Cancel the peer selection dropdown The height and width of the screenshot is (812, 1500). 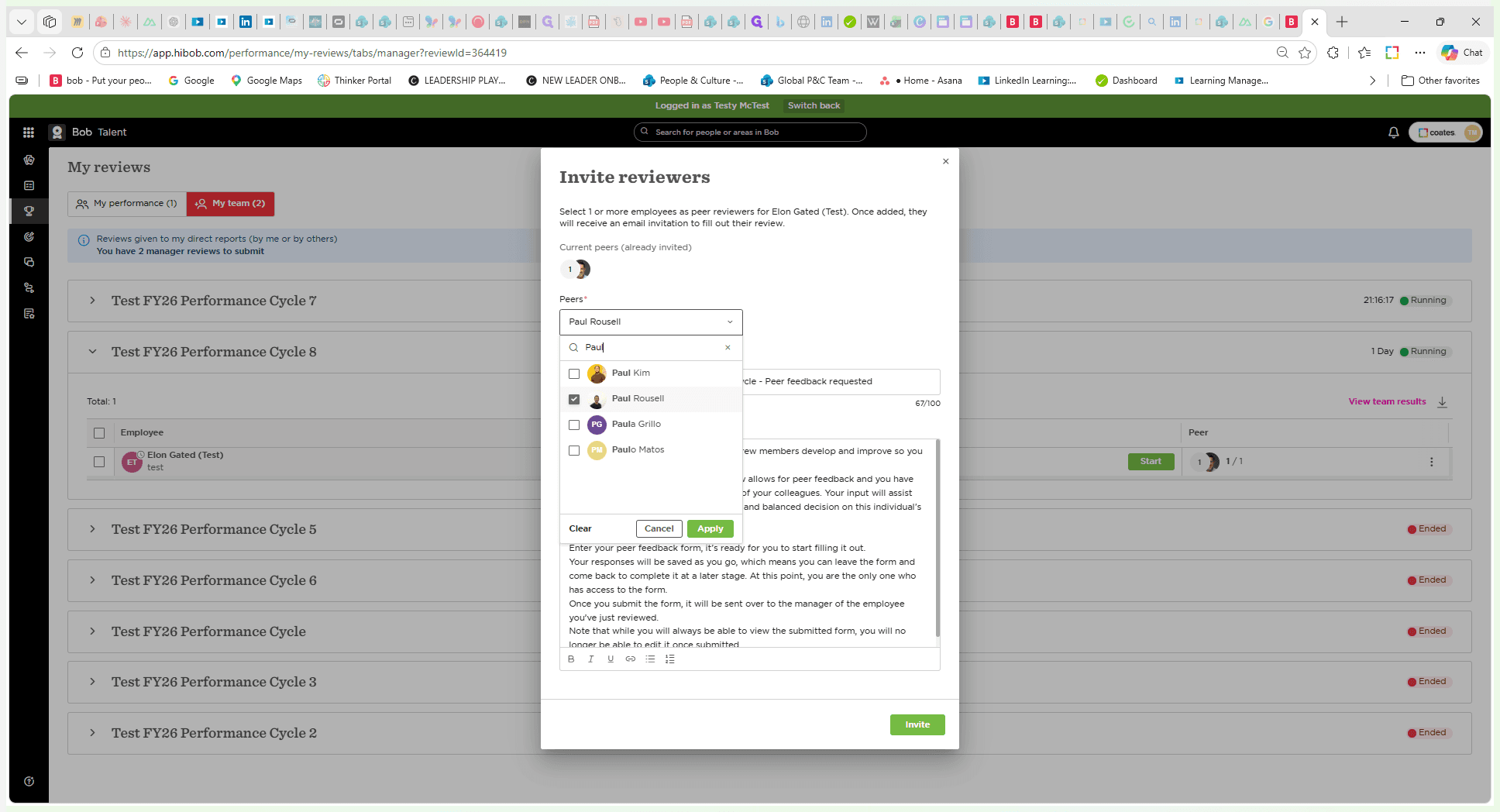pyautogui.click(x=659, y=529)
